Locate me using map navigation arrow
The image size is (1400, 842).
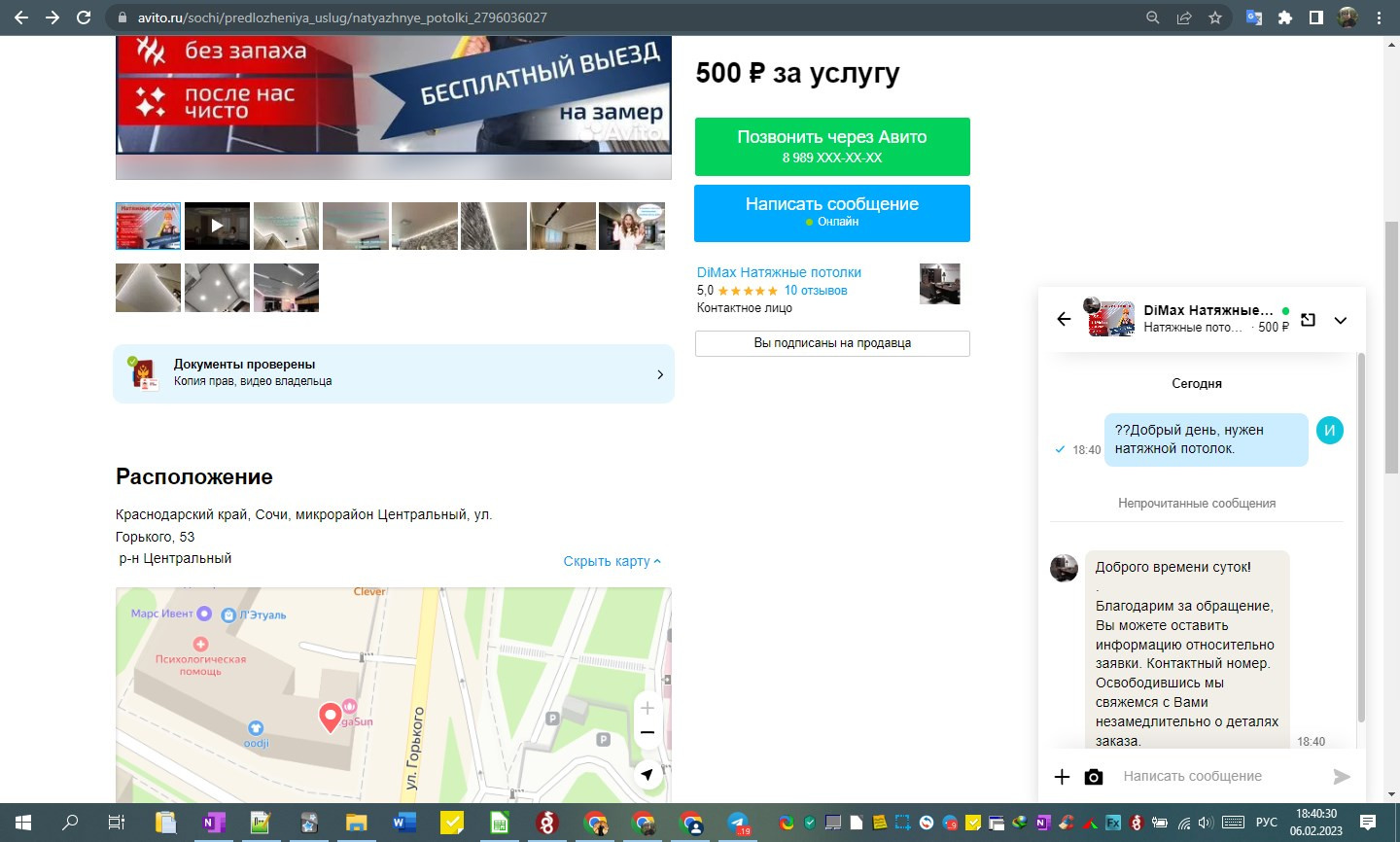click(x=647, y=774)
